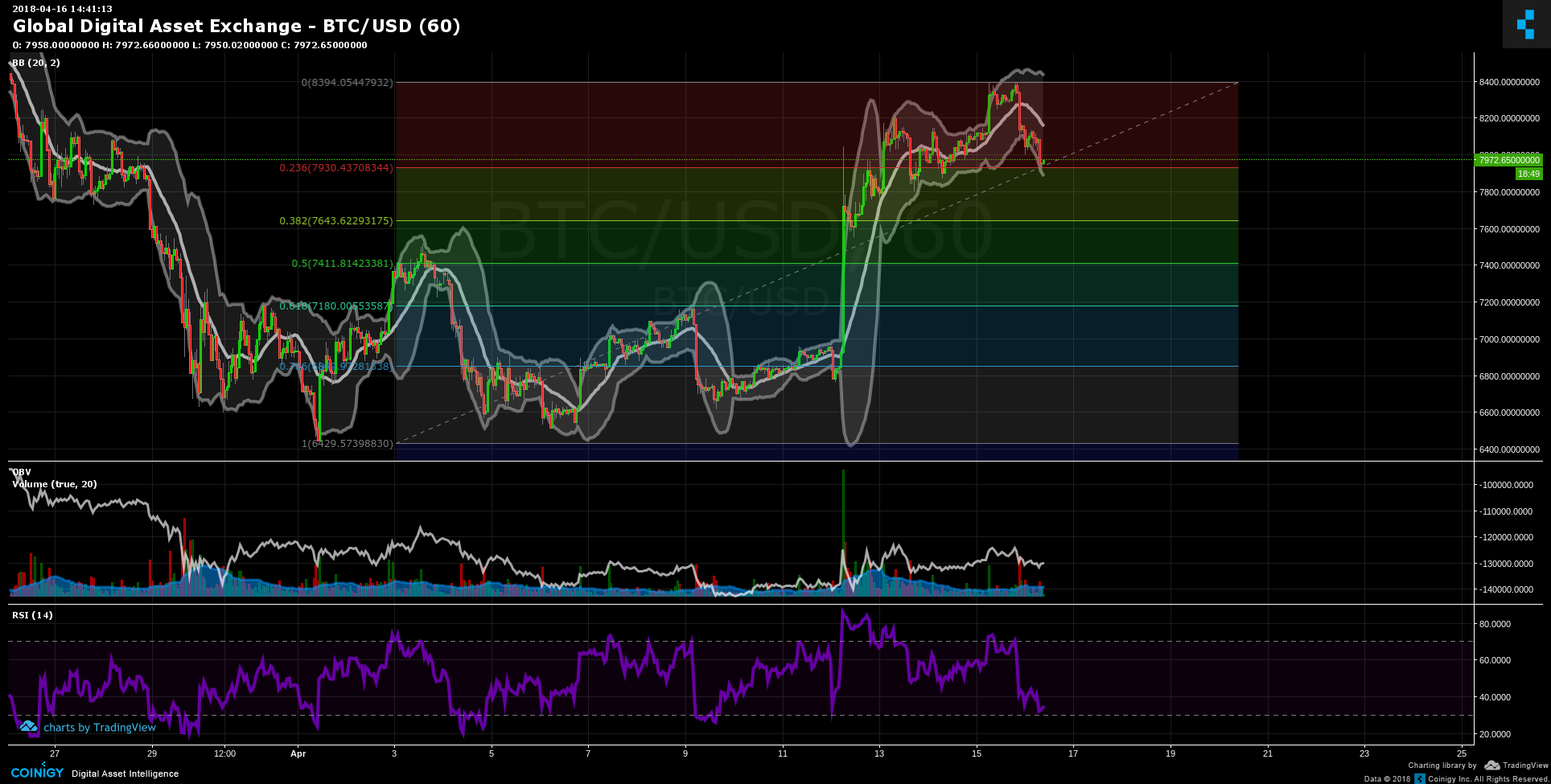The image size is (1551, 784).
Task: Click the '27' date label on the time axis
Action: click(x=54, y=754)
